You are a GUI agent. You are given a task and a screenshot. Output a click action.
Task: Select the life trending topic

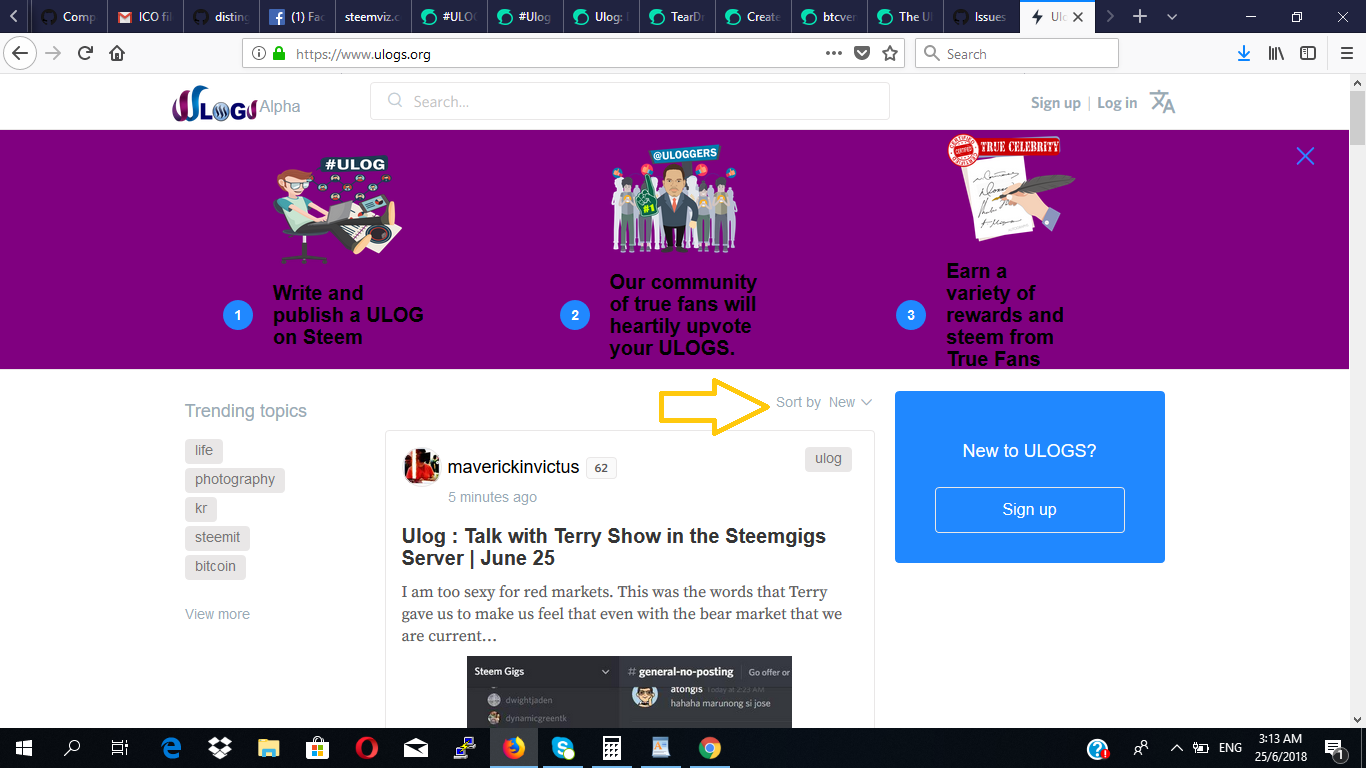tap(204, 451)
